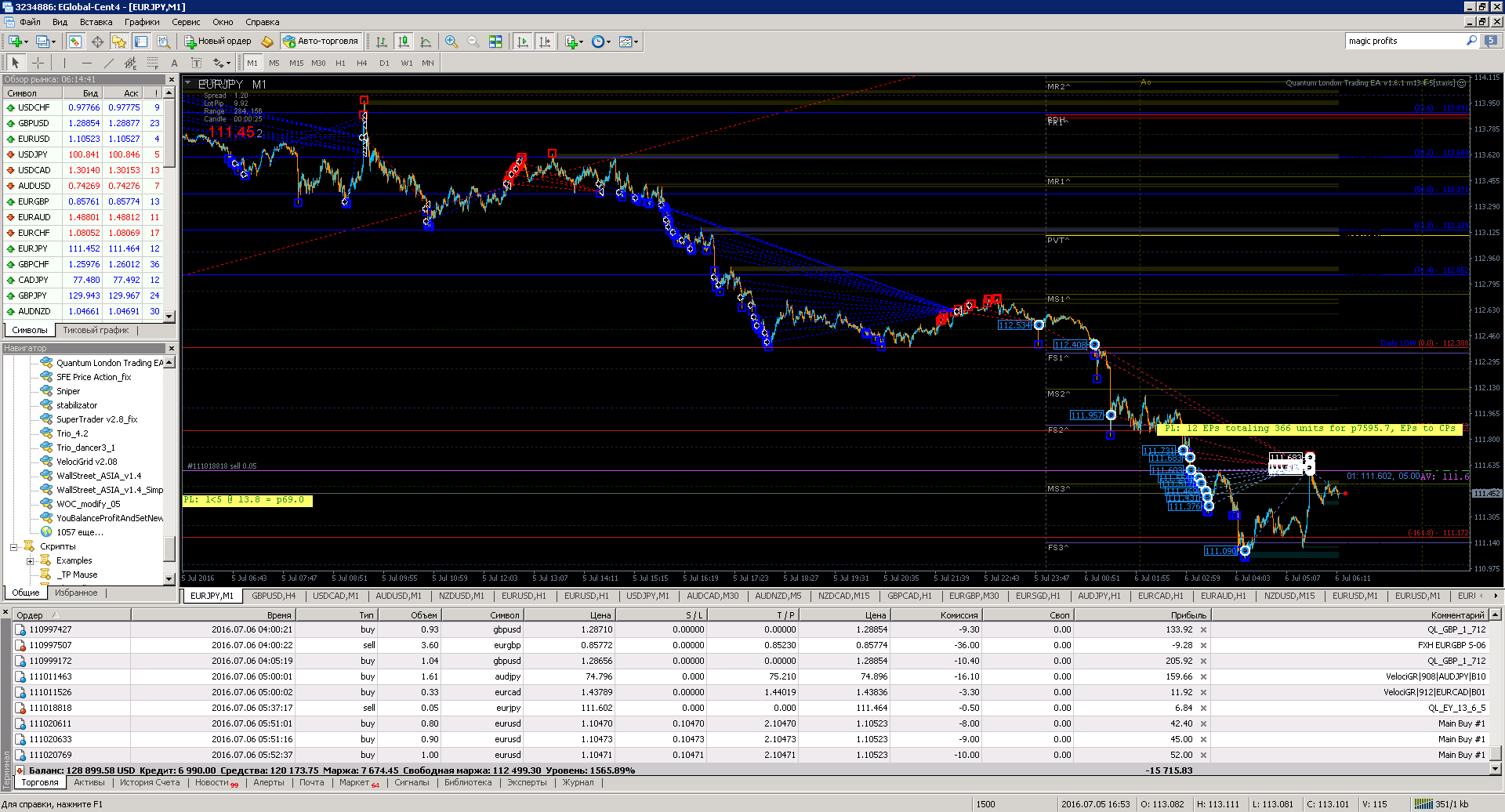Switch chart to line chart
The image size is (1505, 812).
pos(426,42)
